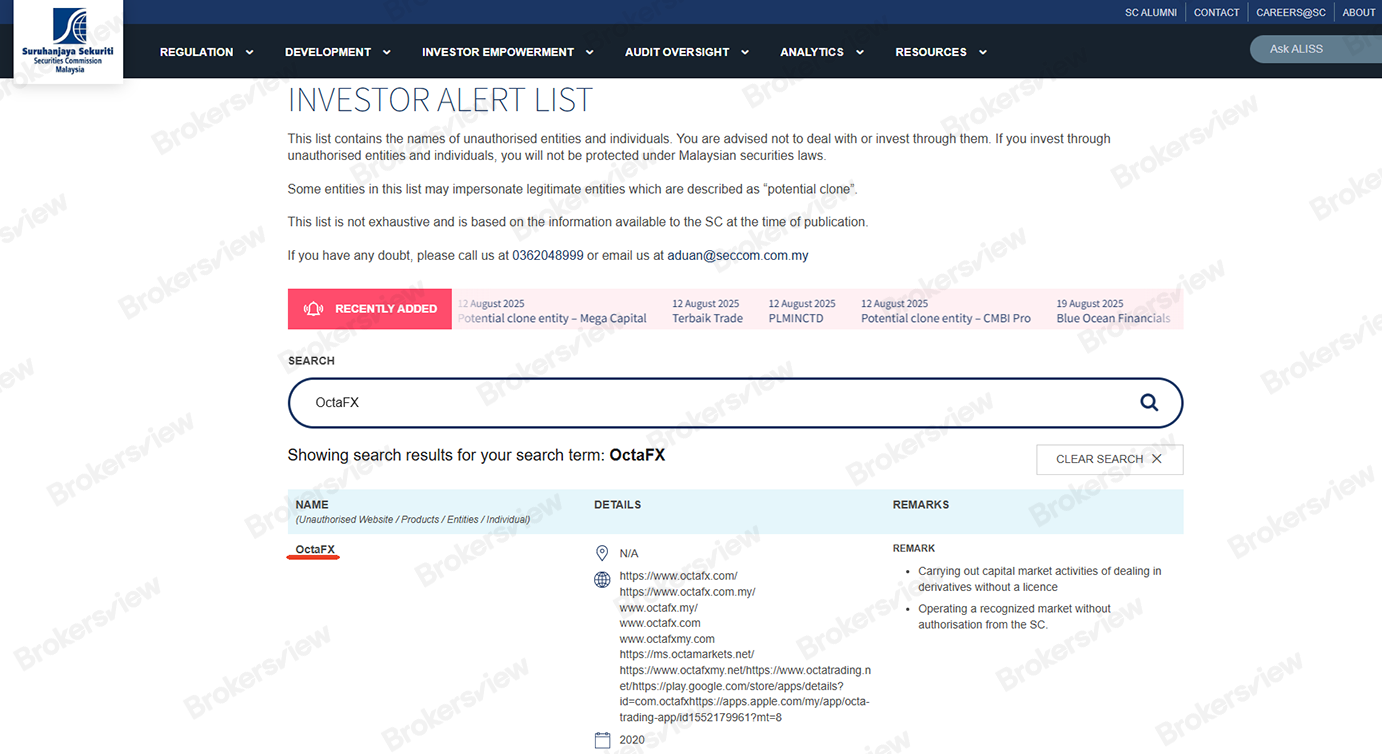Open the Contact link
The image size is (1382, 754).
coord(1216,12)
